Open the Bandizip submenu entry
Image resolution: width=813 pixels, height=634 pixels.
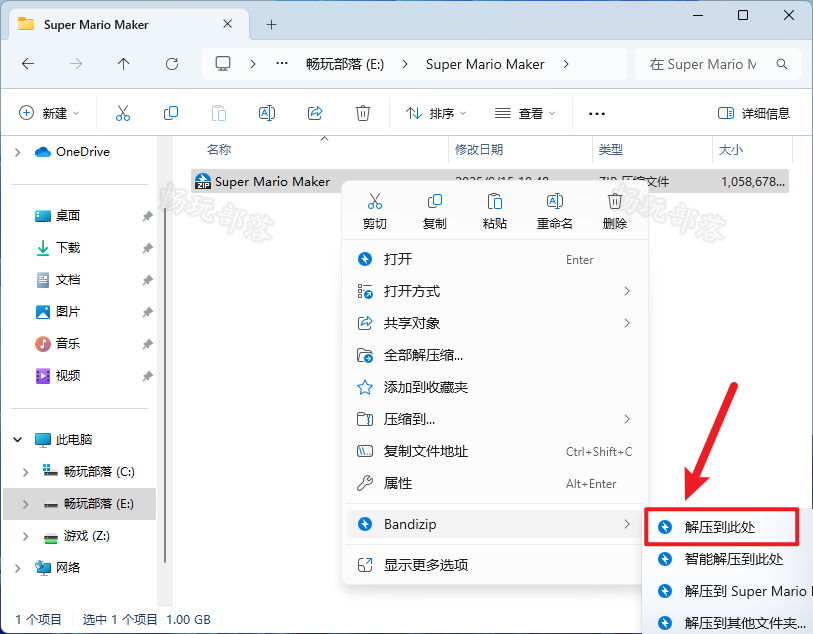pyautogui.click(x=495, y=524)
